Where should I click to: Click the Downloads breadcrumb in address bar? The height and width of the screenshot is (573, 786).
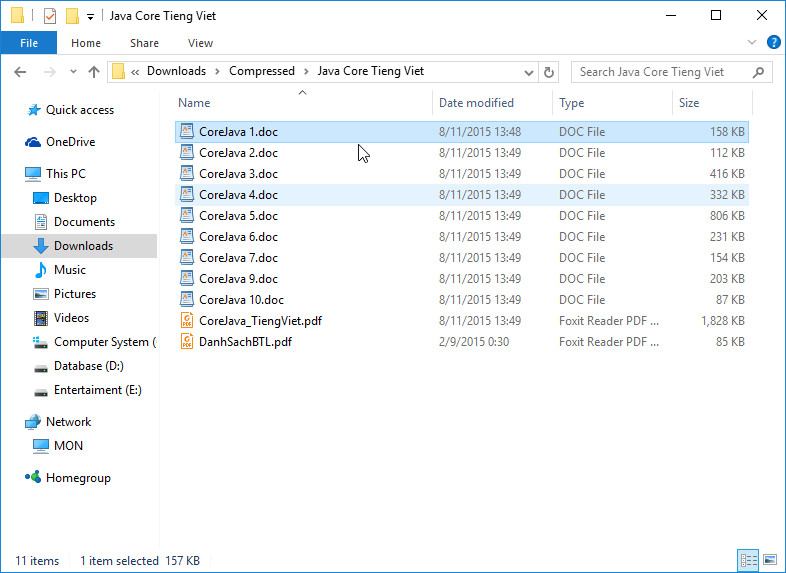(176, 71)
